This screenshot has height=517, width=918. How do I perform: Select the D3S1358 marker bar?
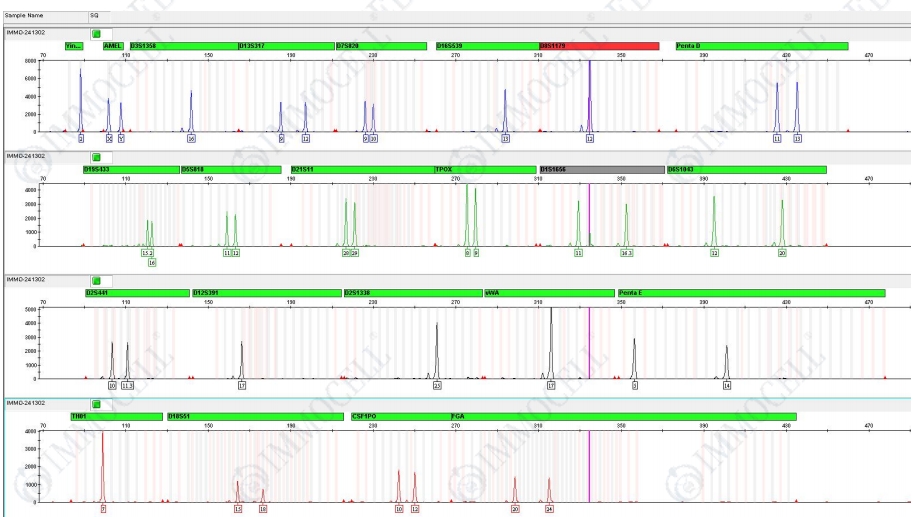184,46
